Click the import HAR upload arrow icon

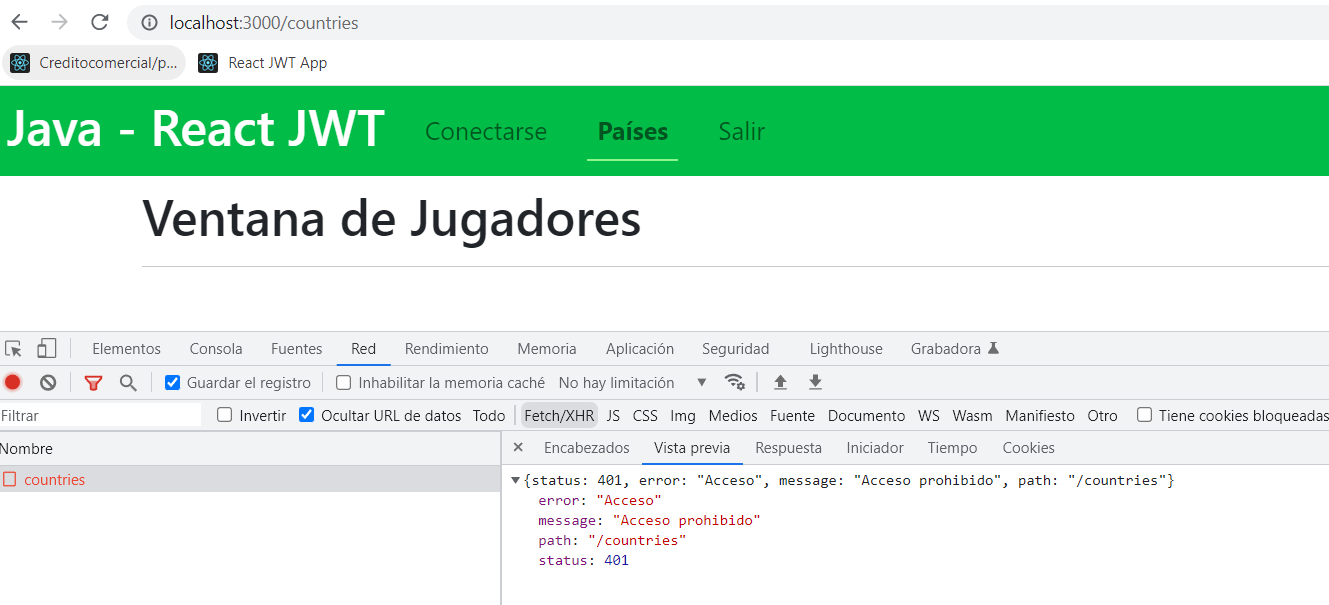(x=781, y=382)
